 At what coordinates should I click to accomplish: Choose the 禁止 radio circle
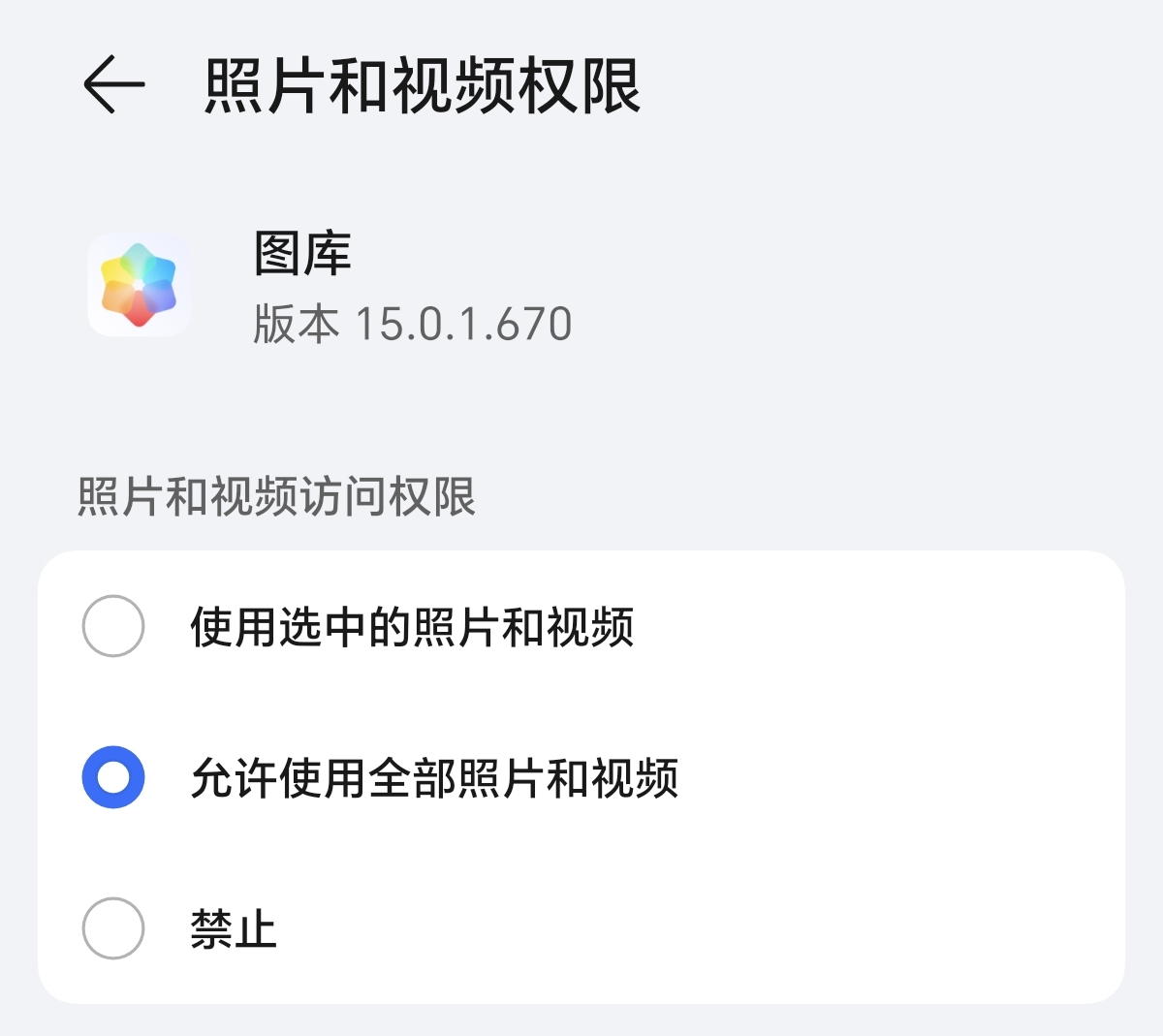click(x=113, y=928)
